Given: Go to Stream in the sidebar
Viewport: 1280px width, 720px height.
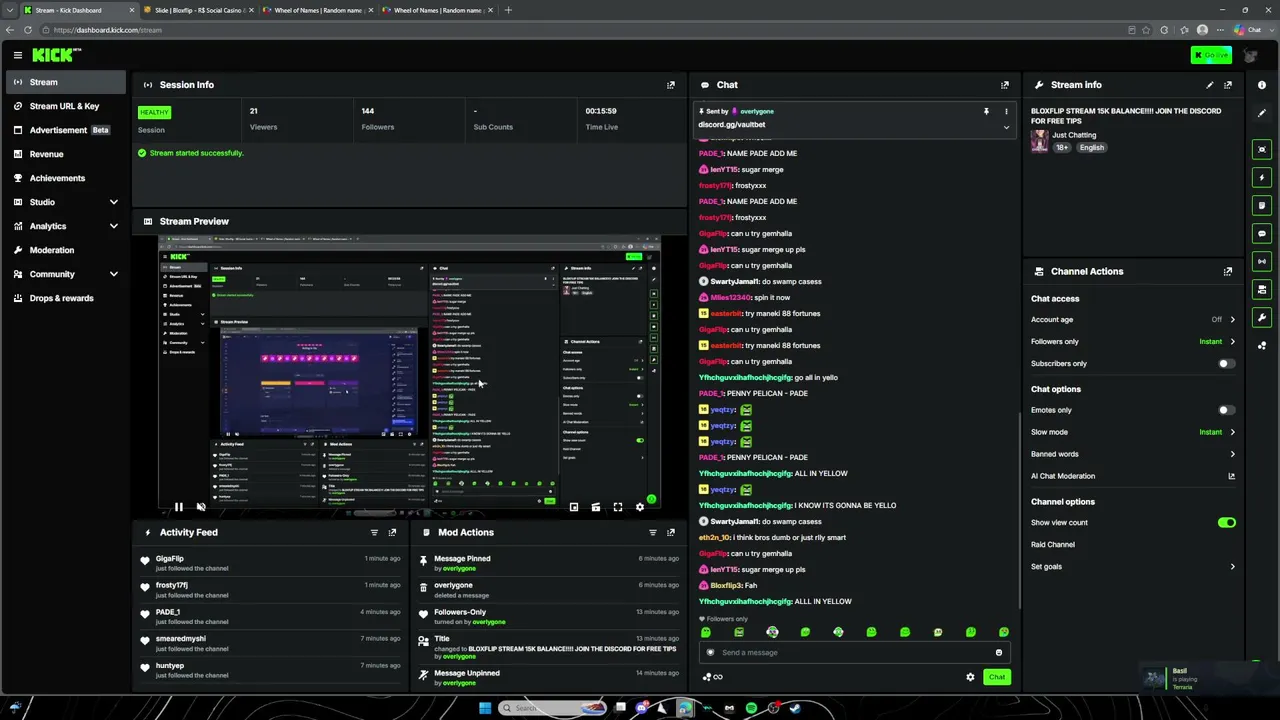Looking at the screenshot, I should (67, 82).
